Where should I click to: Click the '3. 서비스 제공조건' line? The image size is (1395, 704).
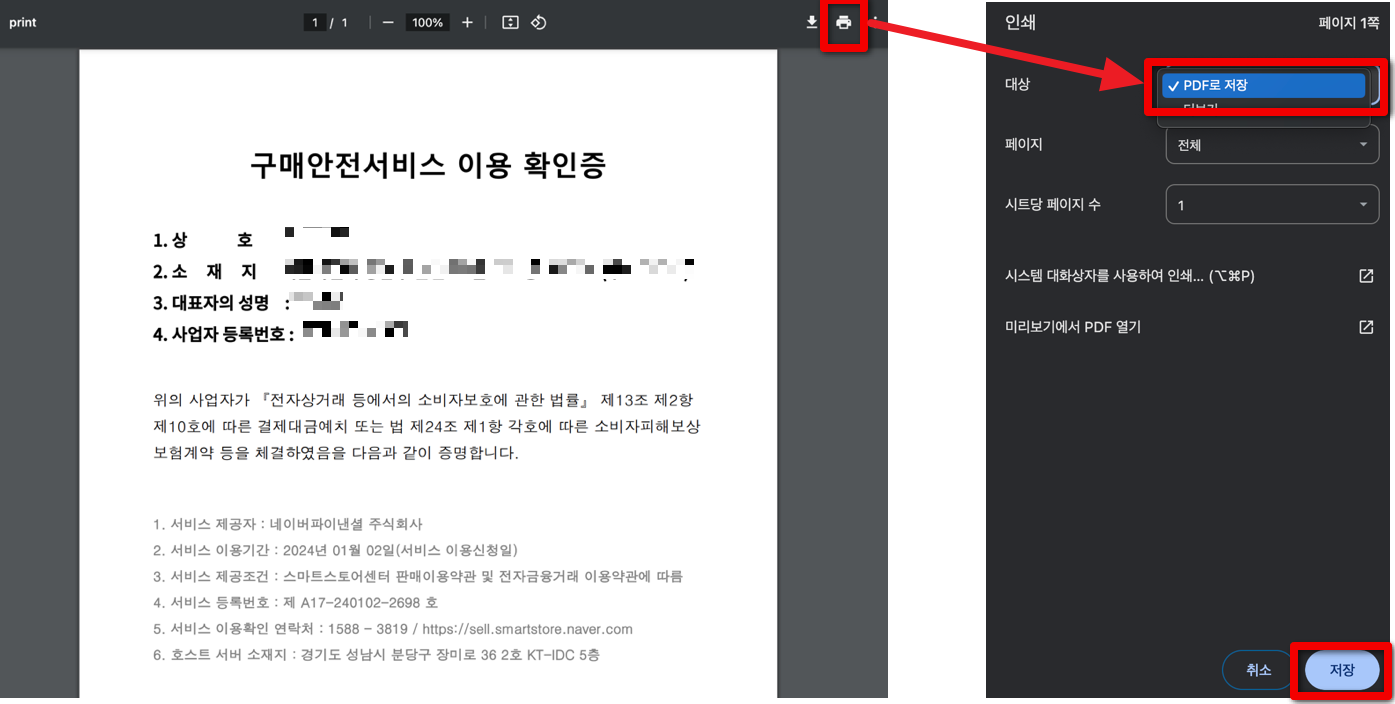tap(418, 577)
